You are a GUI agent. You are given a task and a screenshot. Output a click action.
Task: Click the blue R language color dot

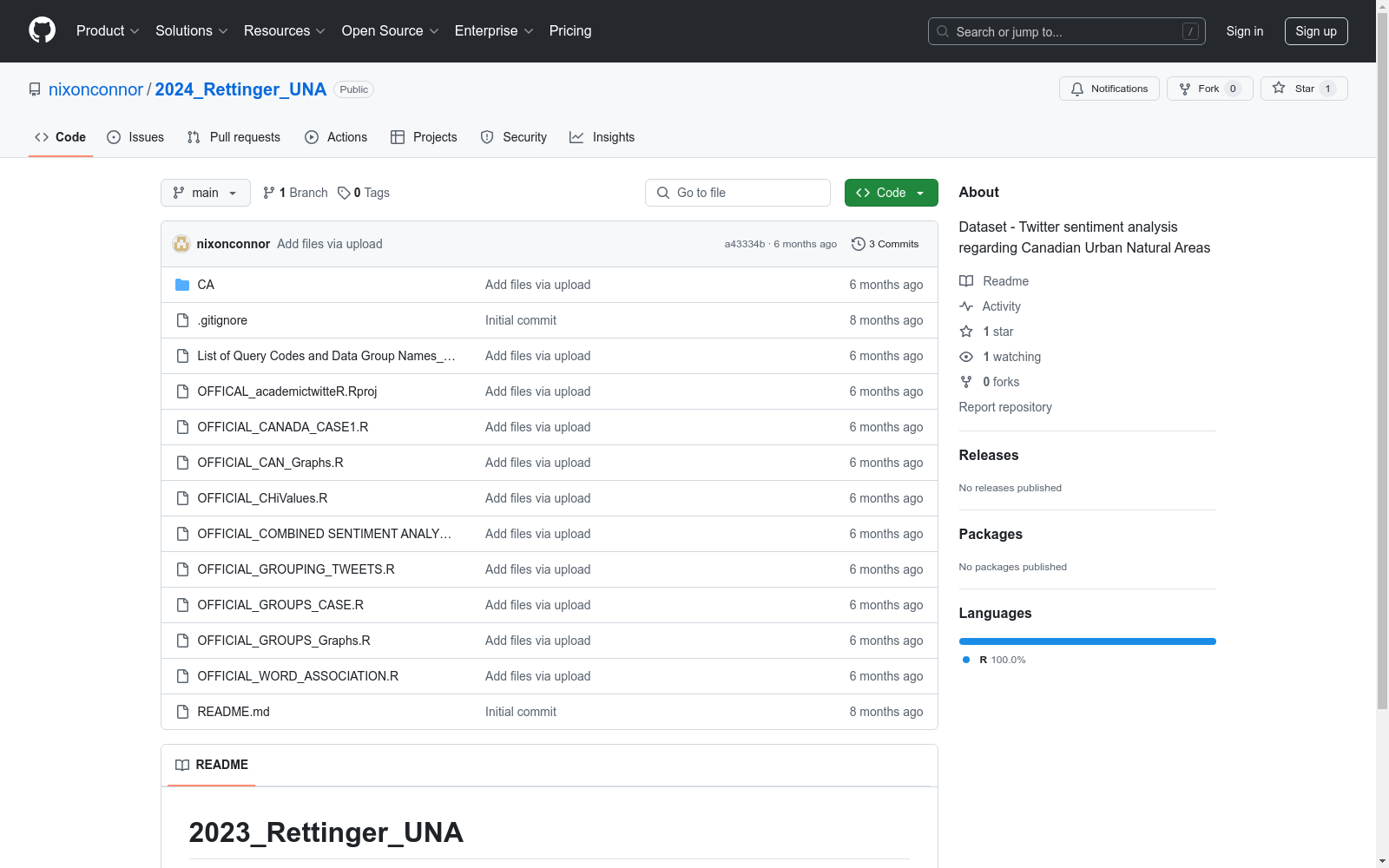point(966,660)
